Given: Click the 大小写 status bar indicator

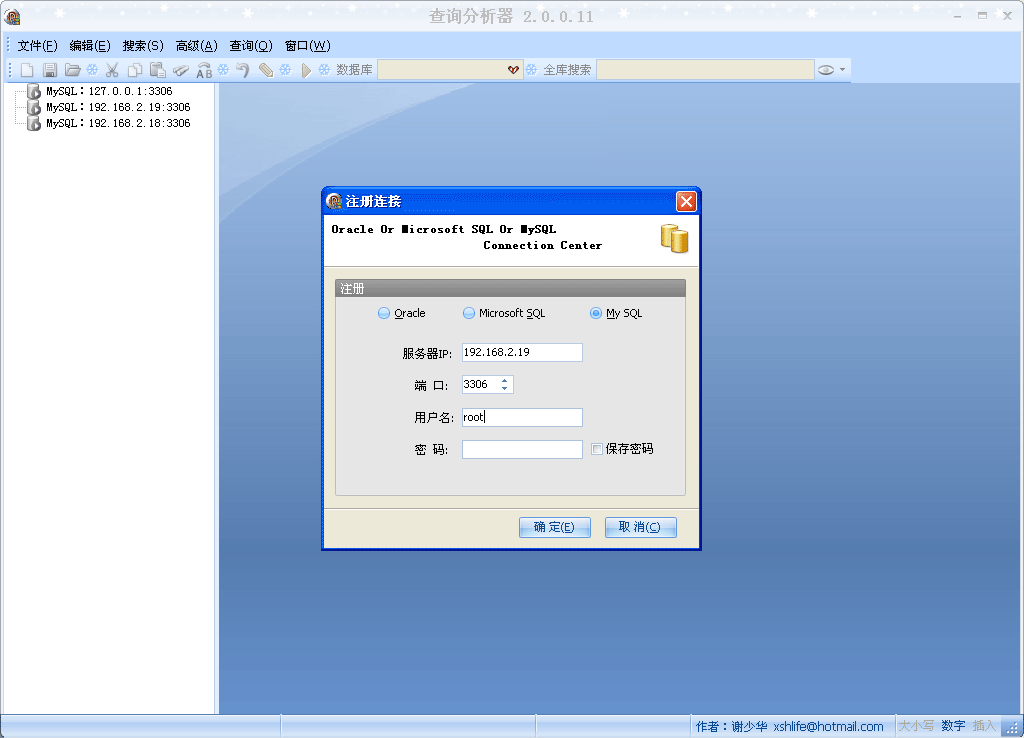Looking at the screenshot, I should 916,726.
